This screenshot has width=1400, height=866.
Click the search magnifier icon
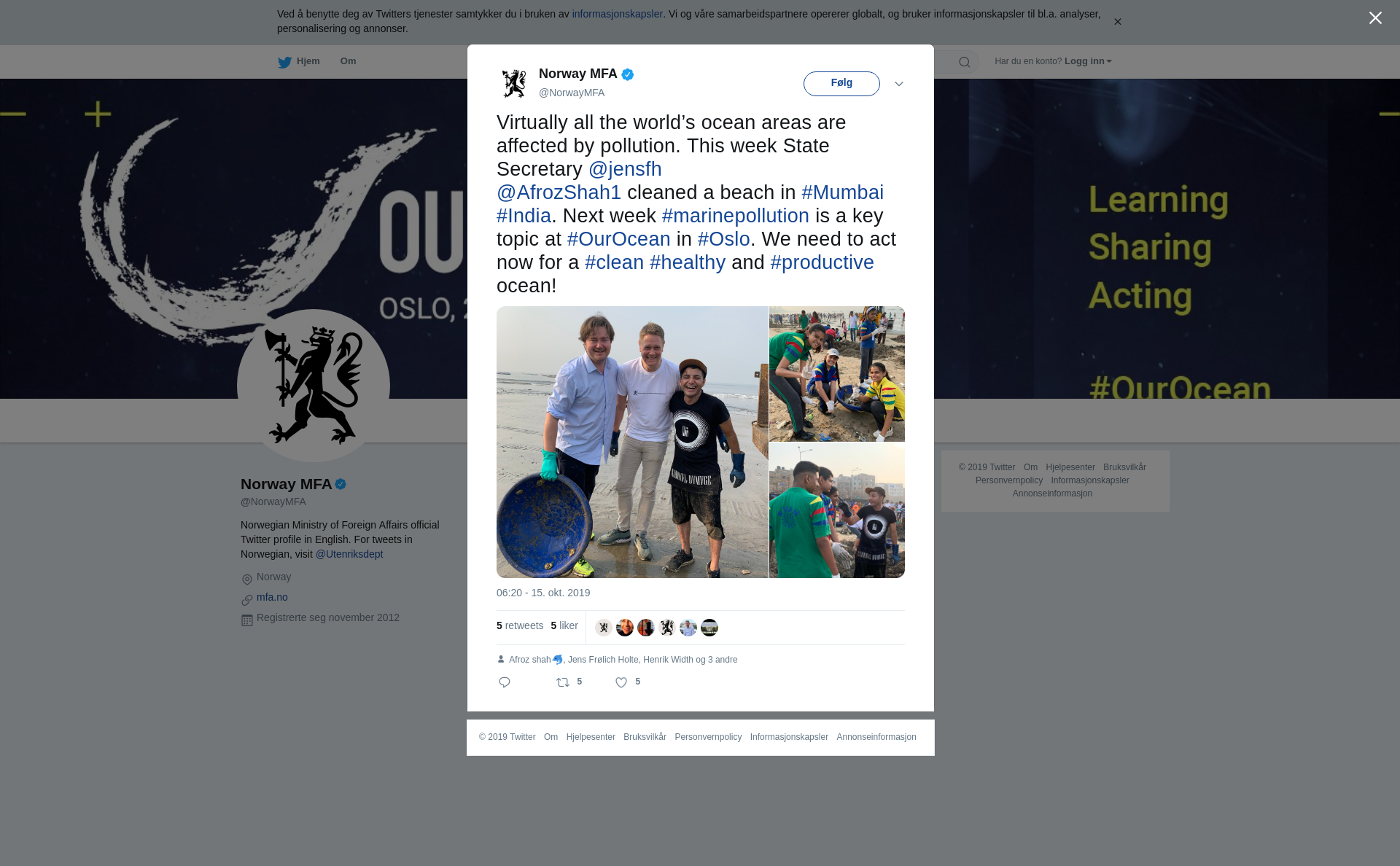click(x=965, y=62)
